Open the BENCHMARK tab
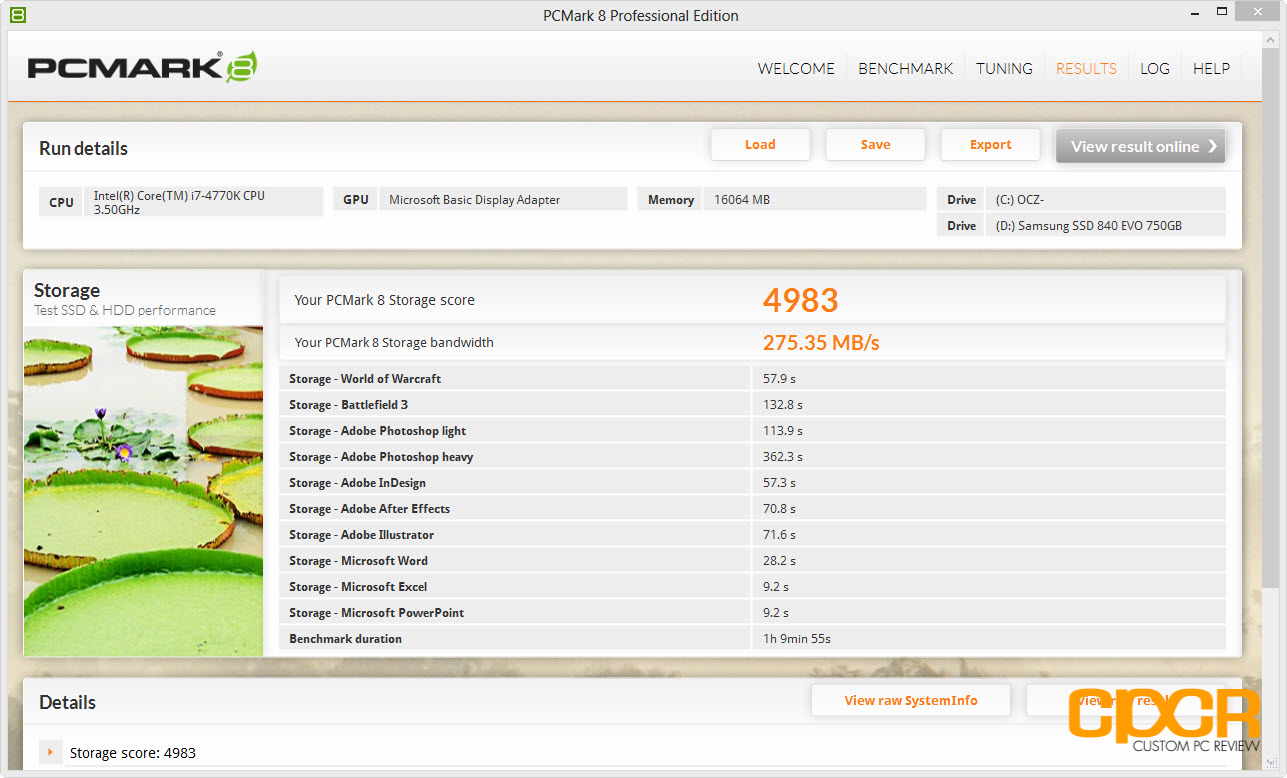The height and width of the screenshot is (778, 1287). [x=906, y=68]
